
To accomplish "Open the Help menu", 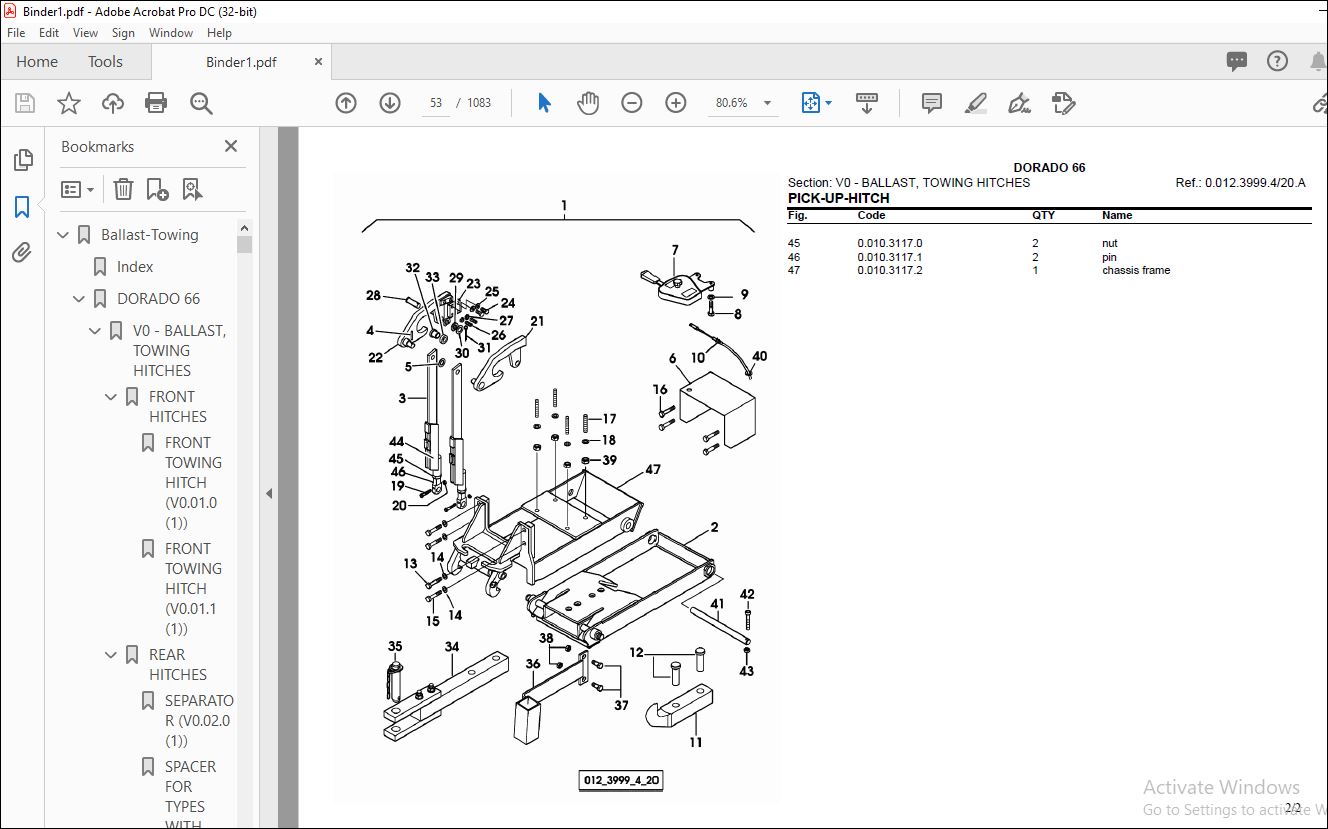I will tap(219, 33).
